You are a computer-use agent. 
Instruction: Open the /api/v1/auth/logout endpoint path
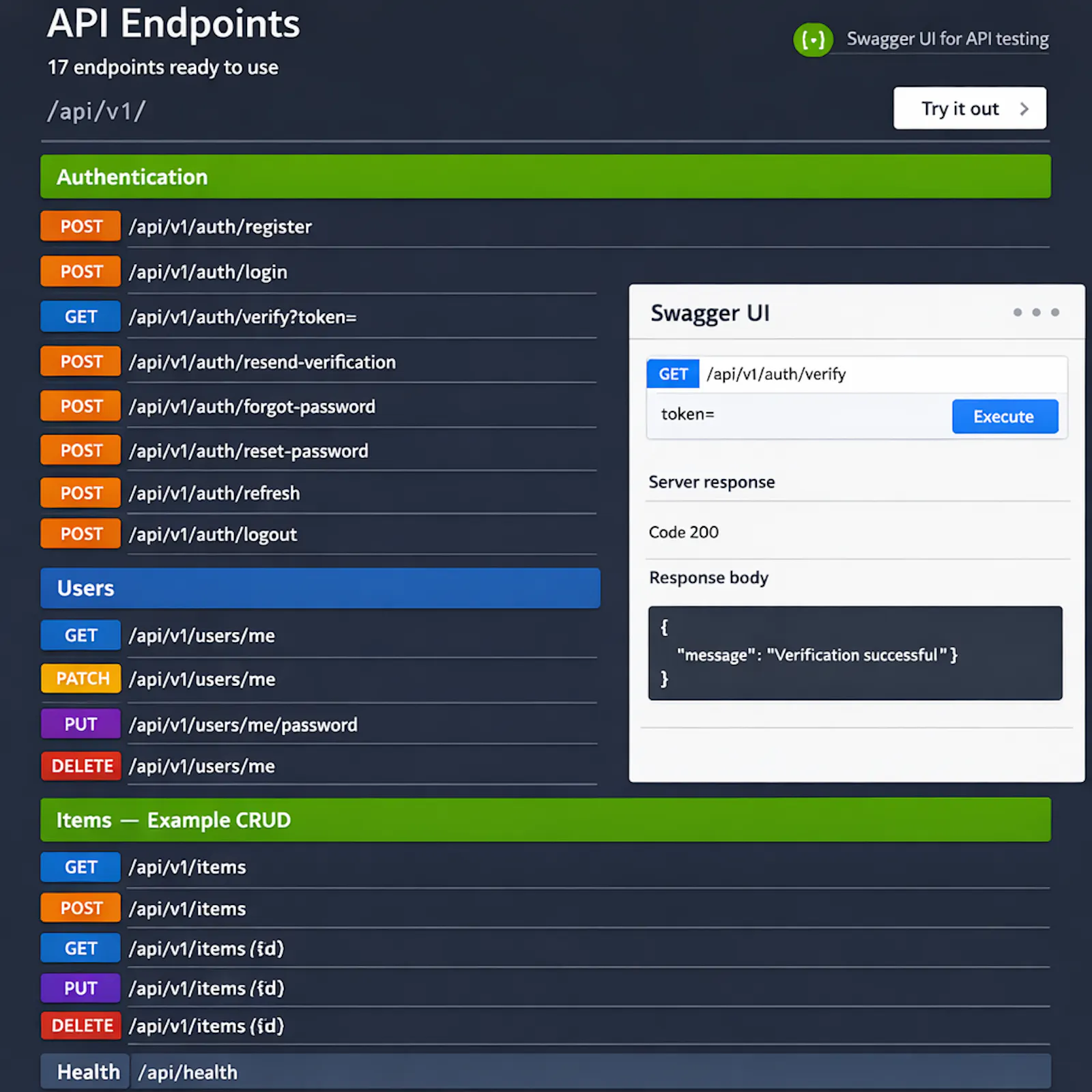(x=213, y=534)
